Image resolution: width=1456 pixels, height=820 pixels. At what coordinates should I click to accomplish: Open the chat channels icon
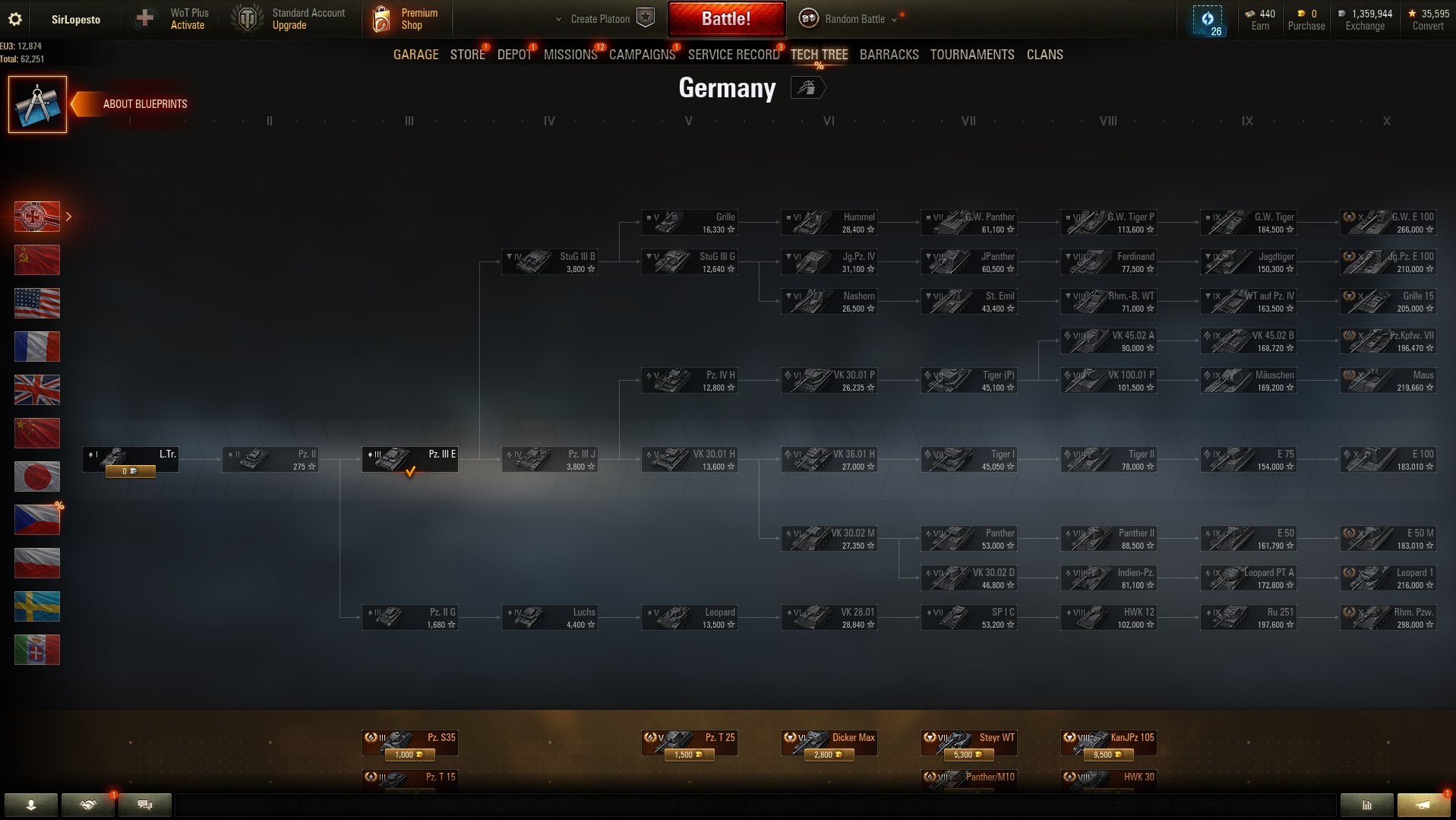click(145, 804)
